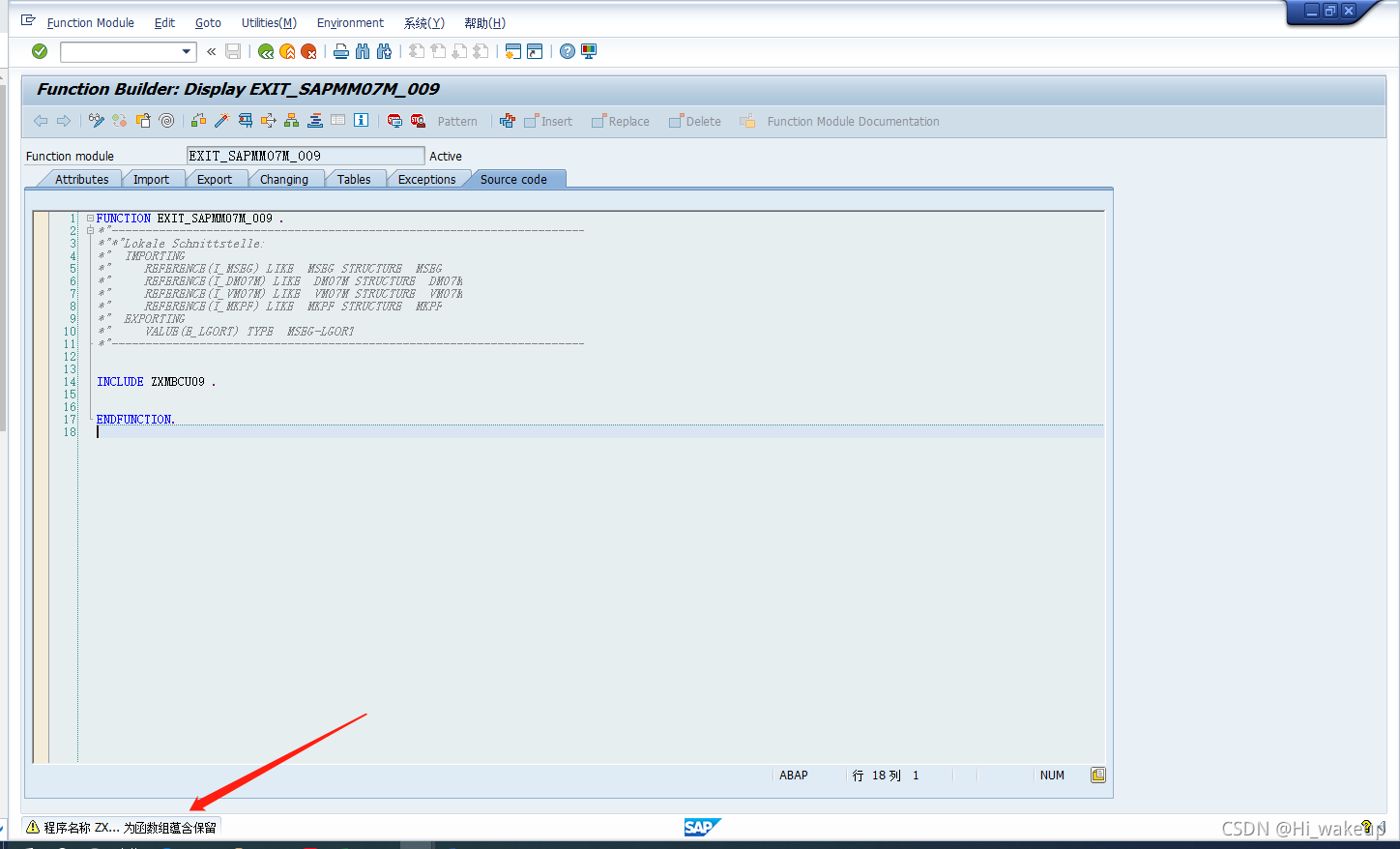This screenshot has height=849, width=1400.
Task: Click the Function Module Documentation button
Action: coord(840,122)
